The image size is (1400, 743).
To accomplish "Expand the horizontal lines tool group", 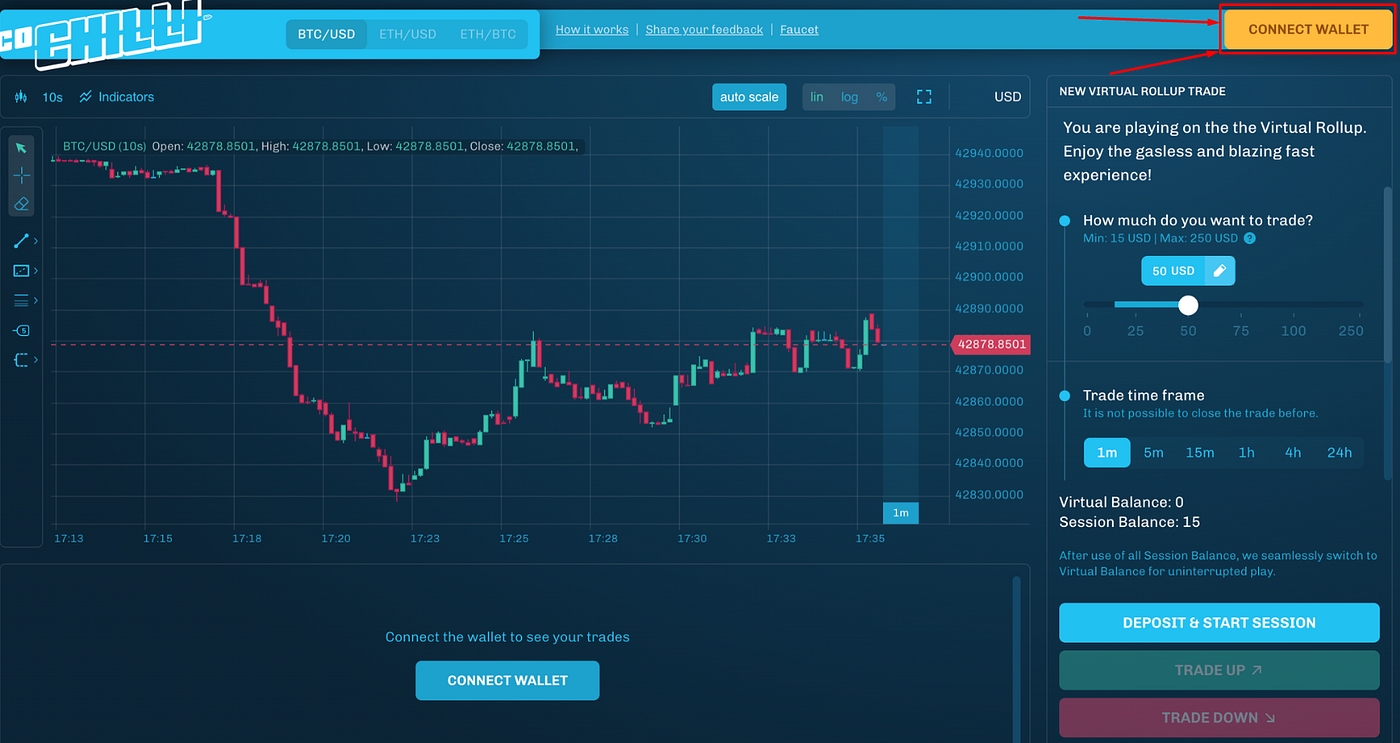I will 36,300.
